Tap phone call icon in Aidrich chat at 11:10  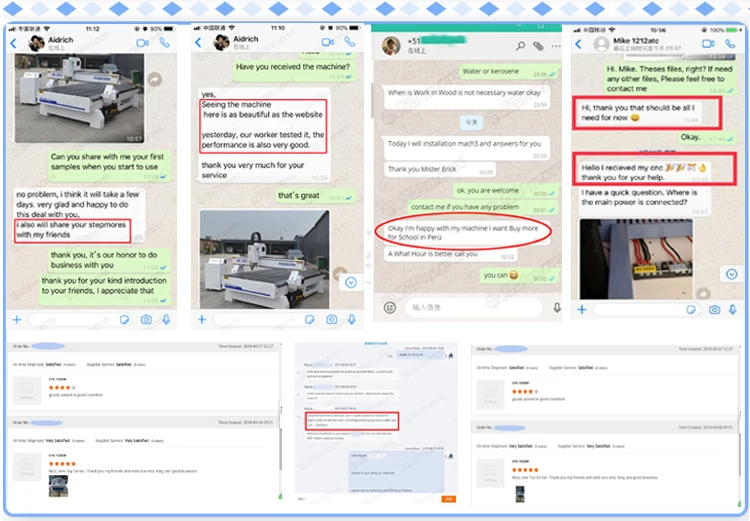[350, 42]
